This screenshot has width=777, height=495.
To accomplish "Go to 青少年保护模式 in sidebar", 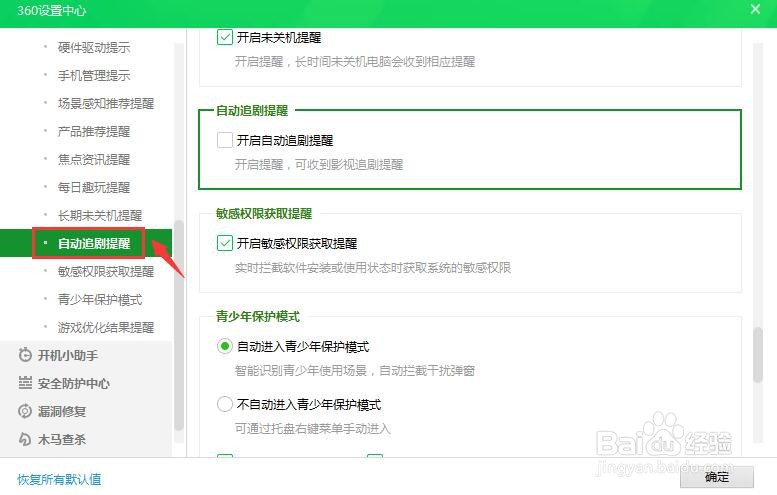I will click(100, 299).
